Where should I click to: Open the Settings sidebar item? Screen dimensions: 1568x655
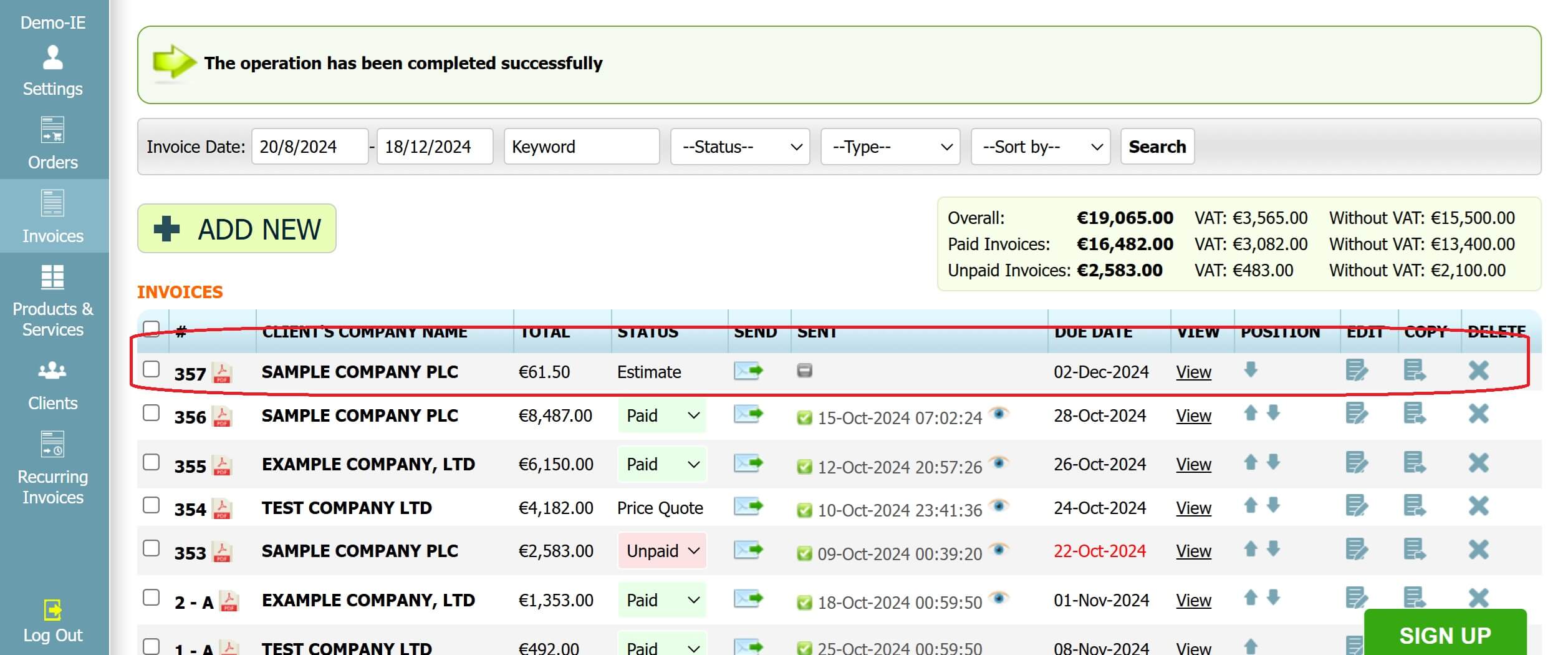coord(53,71)
